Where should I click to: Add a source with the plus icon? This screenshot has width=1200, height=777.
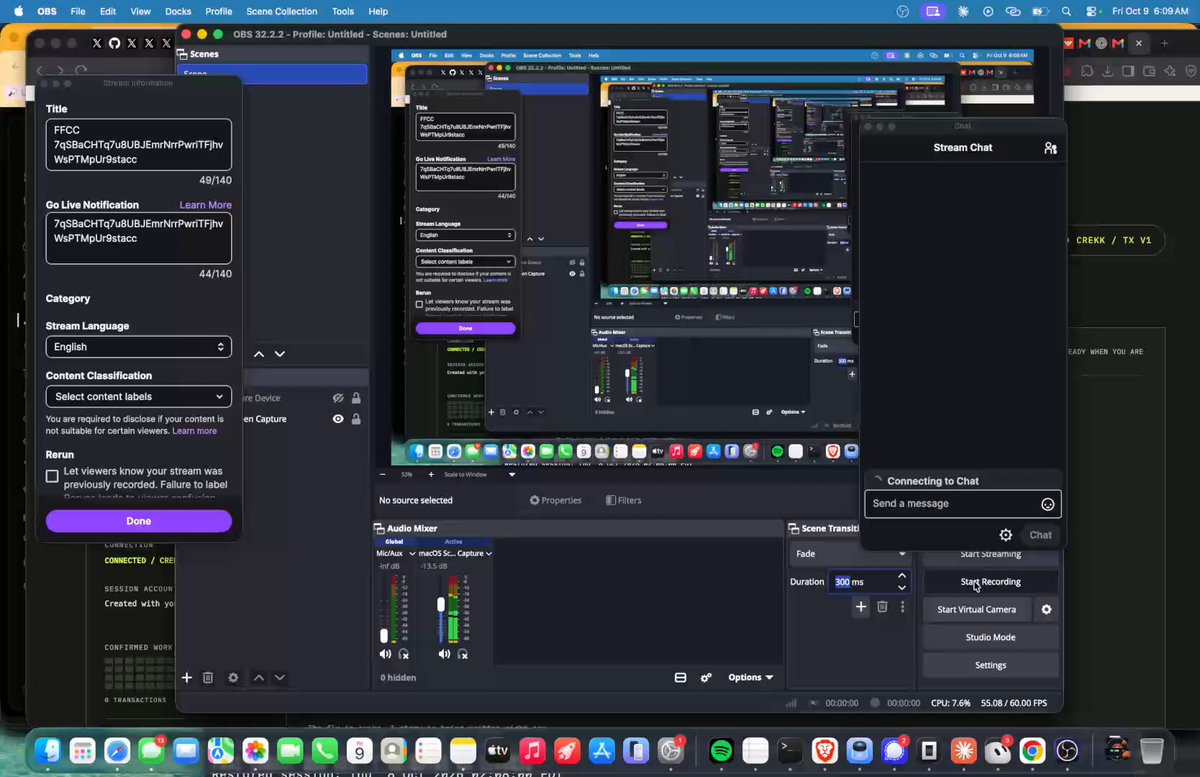point(187,677)
